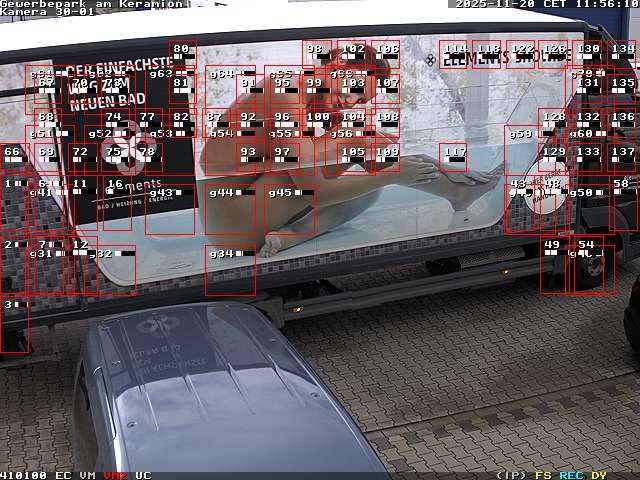This screenshot has height=480, width=640.
Task: Select the group box labeled g44
Action: 230,208
